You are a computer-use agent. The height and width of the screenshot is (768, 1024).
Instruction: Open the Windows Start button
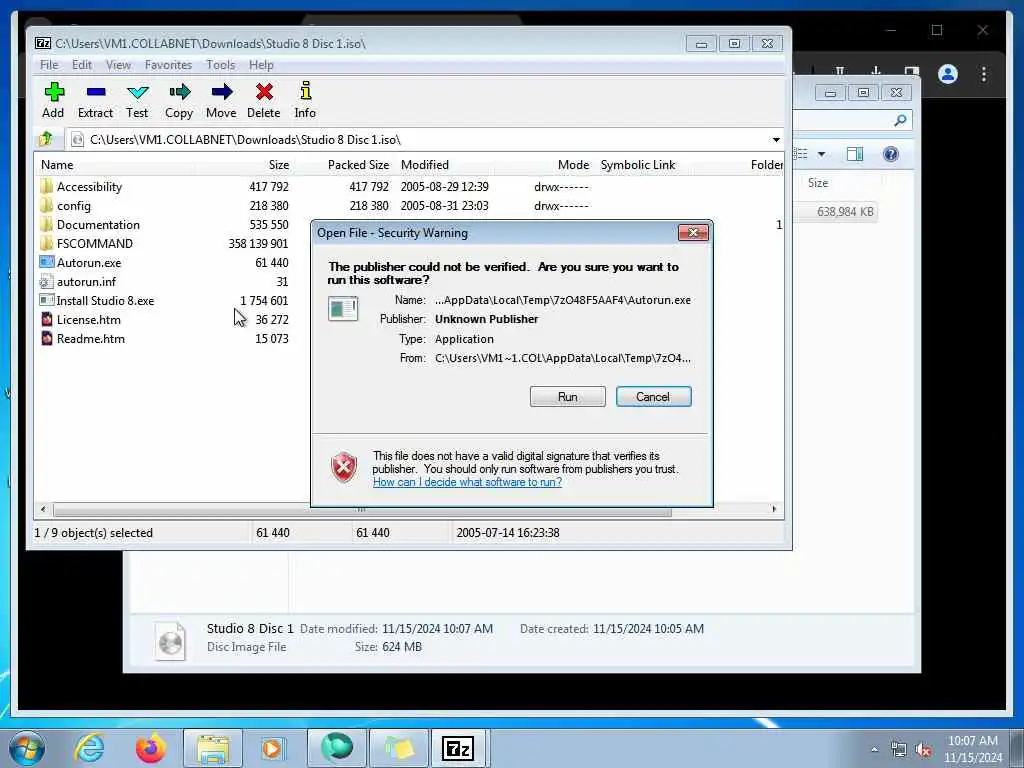pyautogui.click(x=27, y=748)
